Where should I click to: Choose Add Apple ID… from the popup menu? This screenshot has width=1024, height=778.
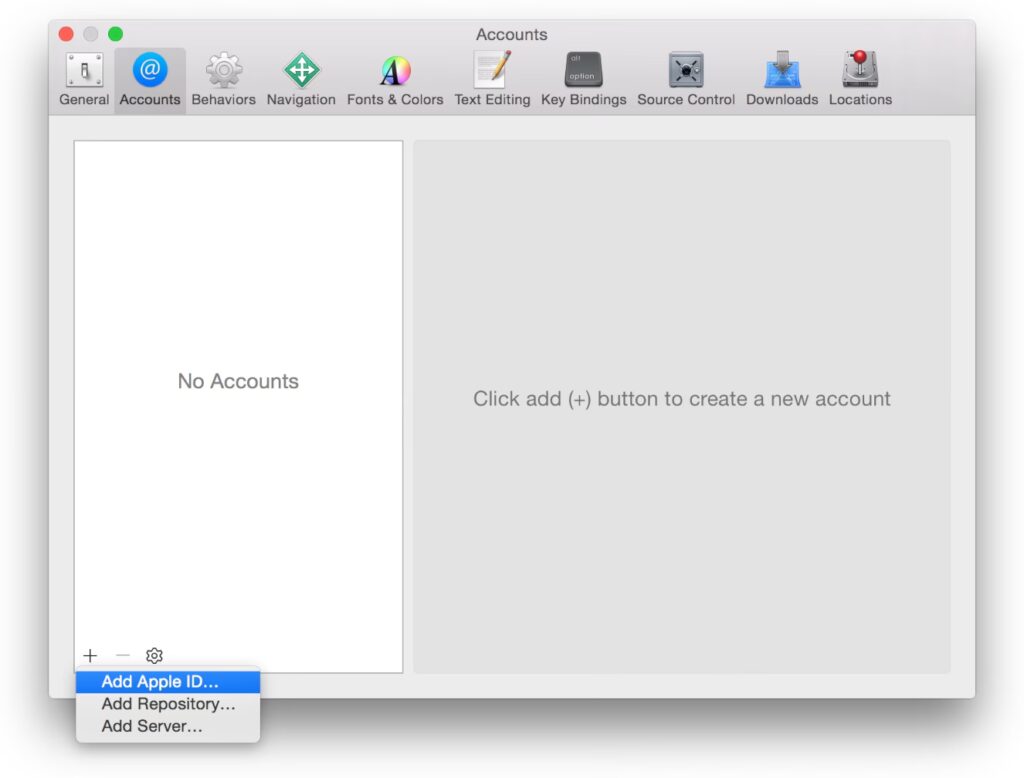[160, 682]
